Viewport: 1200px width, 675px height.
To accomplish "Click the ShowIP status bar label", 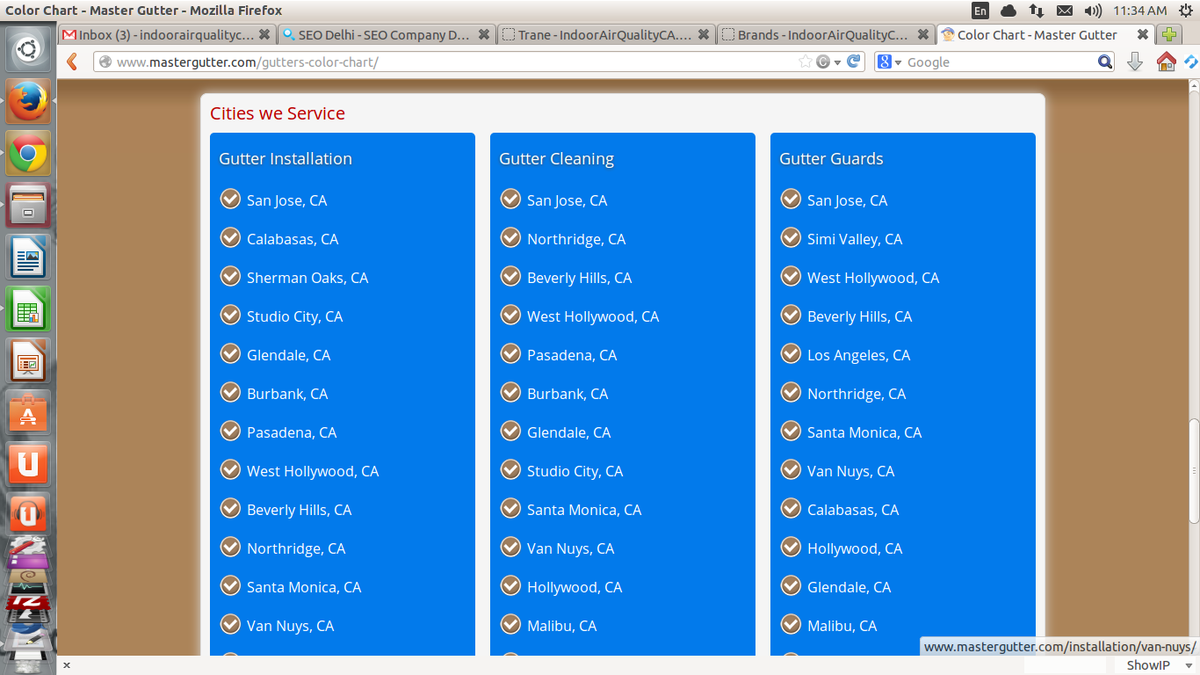I will pyautogui.click(x=1147, y=665).
